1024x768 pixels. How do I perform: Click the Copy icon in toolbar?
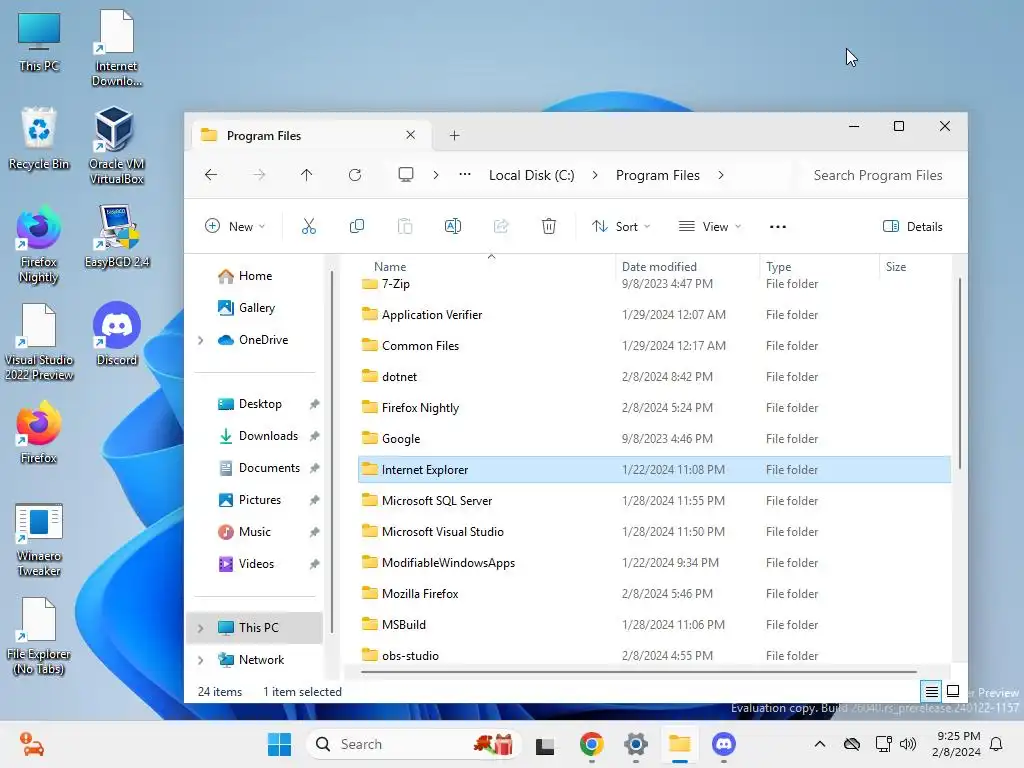tap(357, 227)
